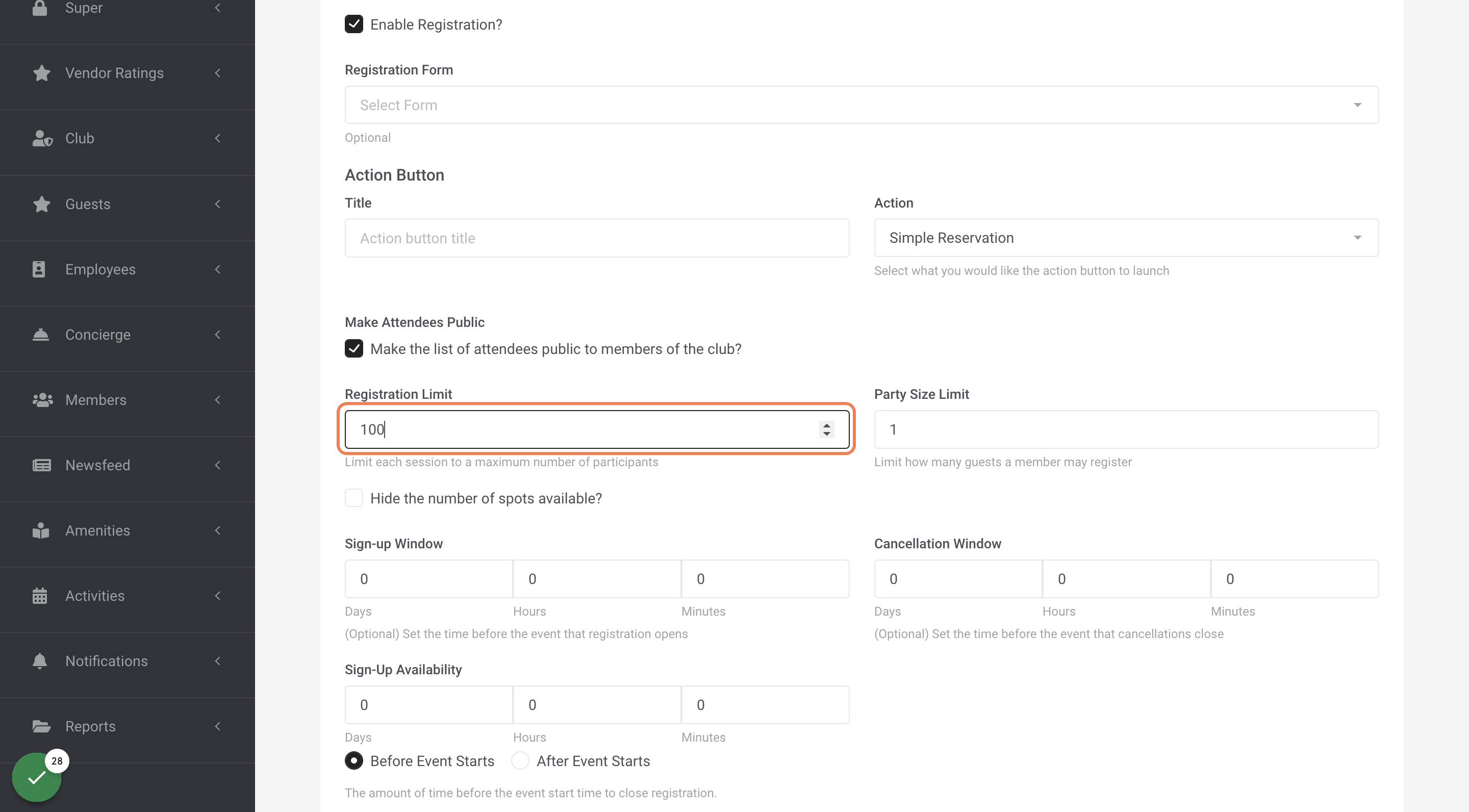Click Sign-up Window Minutes field
Image resolution: width=1469 pixels, height=812 pixels.
pyautogui.click(x=765, y=579)
